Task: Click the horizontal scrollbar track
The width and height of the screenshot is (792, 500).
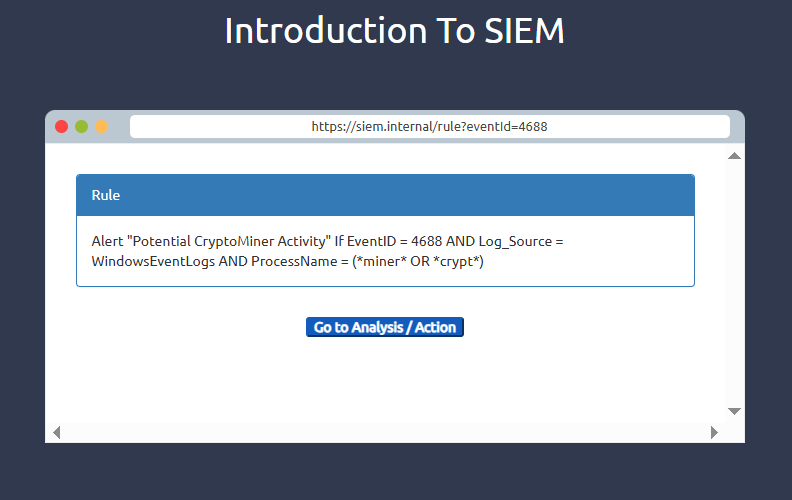Action: point(385,432)
